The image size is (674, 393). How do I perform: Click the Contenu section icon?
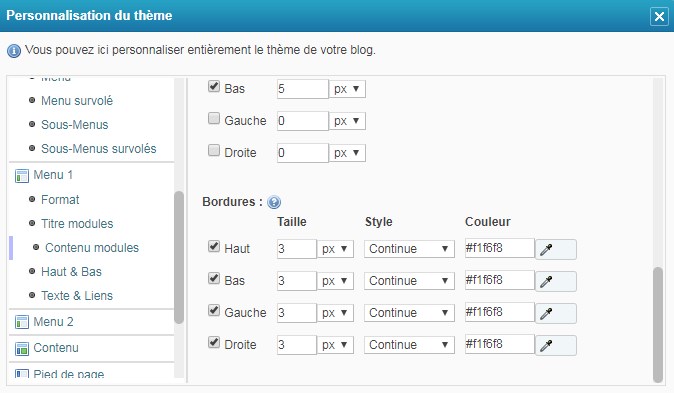[x=21, y=348]
